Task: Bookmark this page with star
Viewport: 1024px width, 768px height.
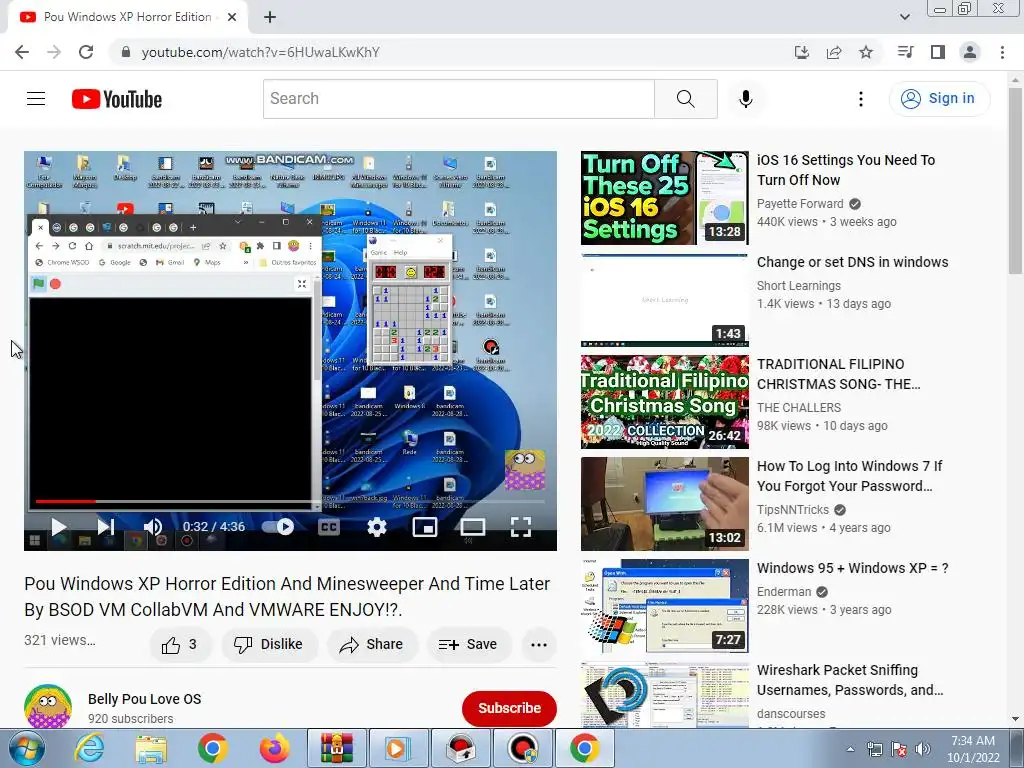Action: click(866, 52)
